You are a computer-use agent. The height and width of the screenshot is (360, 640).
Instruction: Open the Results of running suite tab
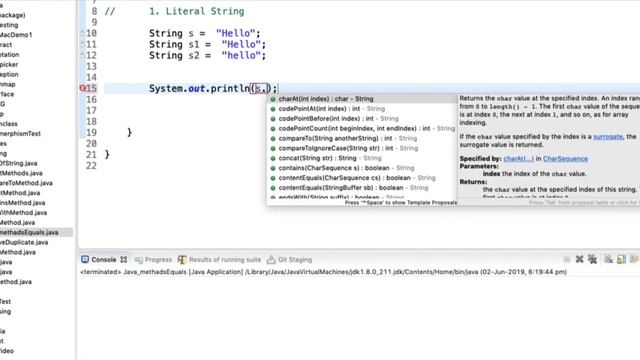coord(219,260)
